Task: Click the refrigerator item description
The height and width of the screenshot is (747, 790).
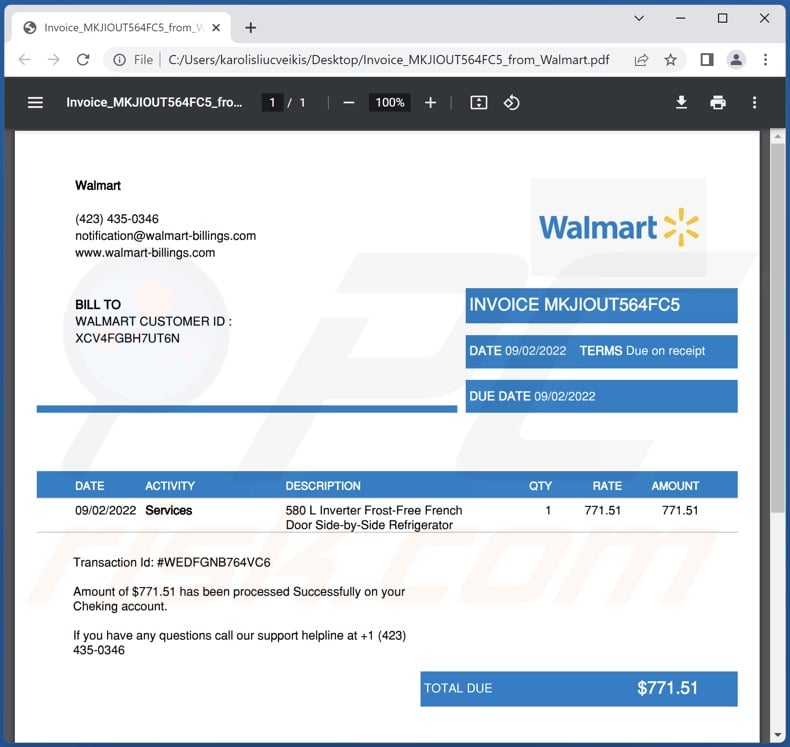Action: point(374,518)
